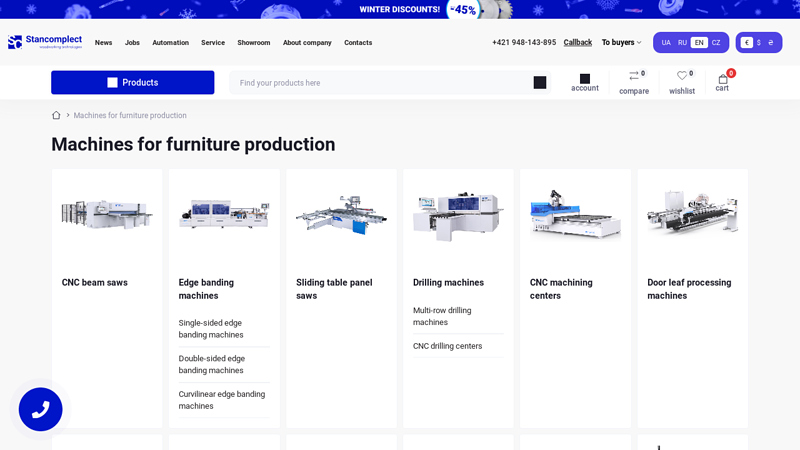Open Single-sided edge banding machines
The image size is (800, 450).
[211, 329]
